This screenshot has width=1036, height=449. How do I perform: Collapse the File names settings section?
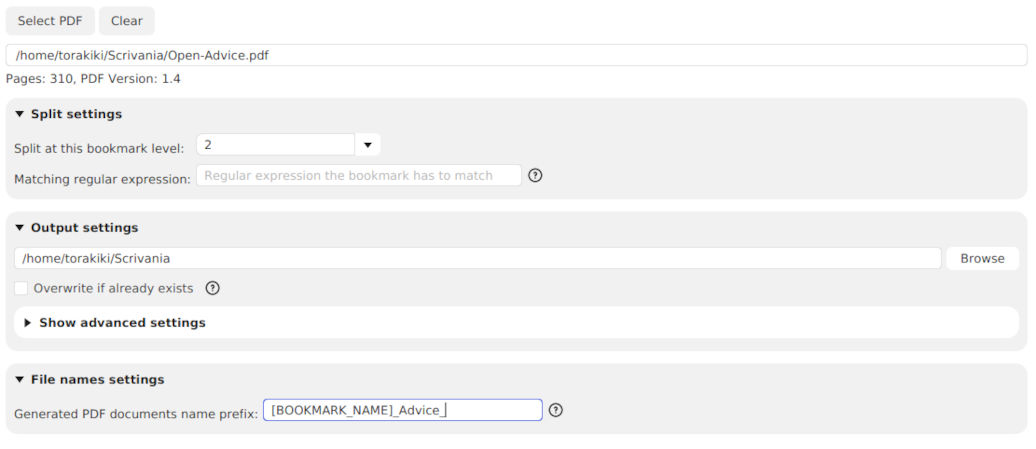coord(19,380)
